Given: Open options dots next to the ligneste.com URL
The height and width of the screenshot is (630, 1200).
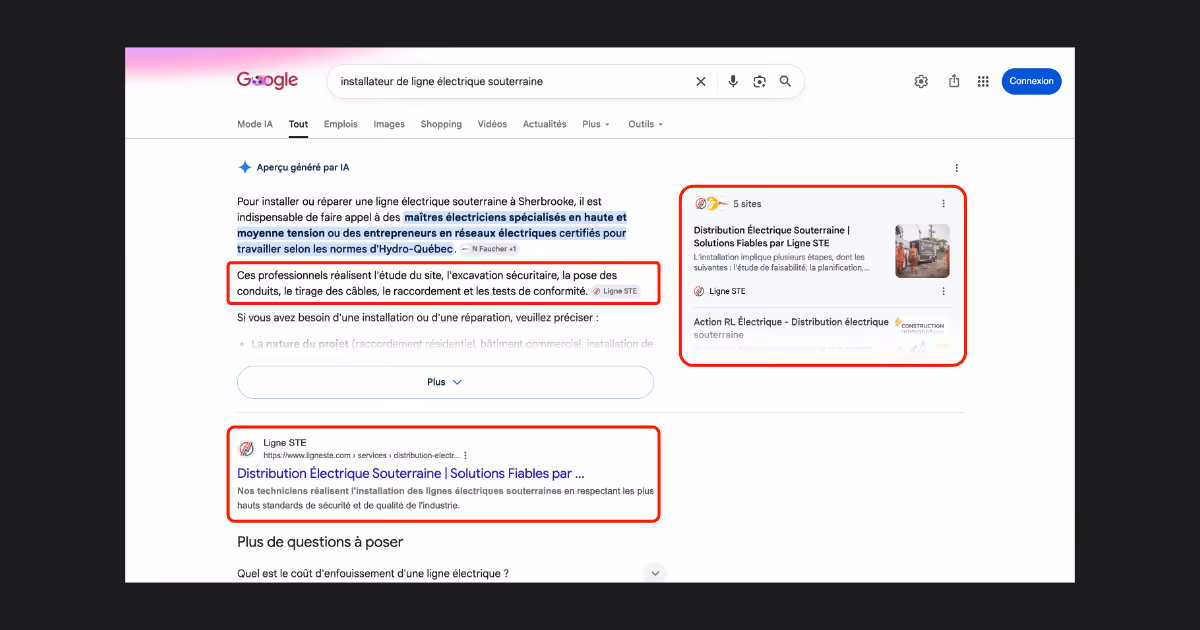Looking at the screenshot, I should coord(465,455).
